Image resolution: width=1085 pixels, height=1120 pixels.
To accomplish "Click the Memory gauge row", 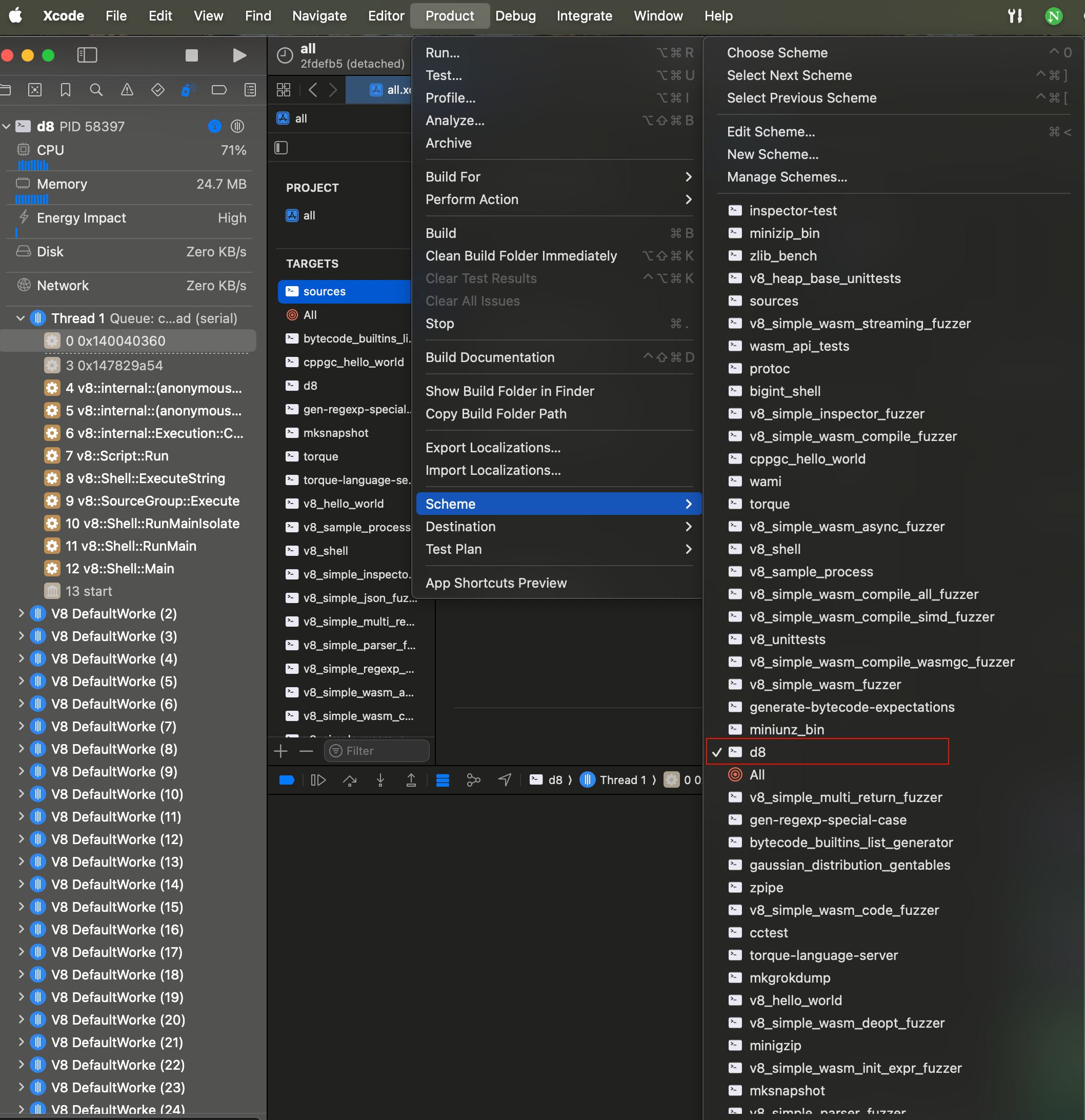I will point(129,189).
